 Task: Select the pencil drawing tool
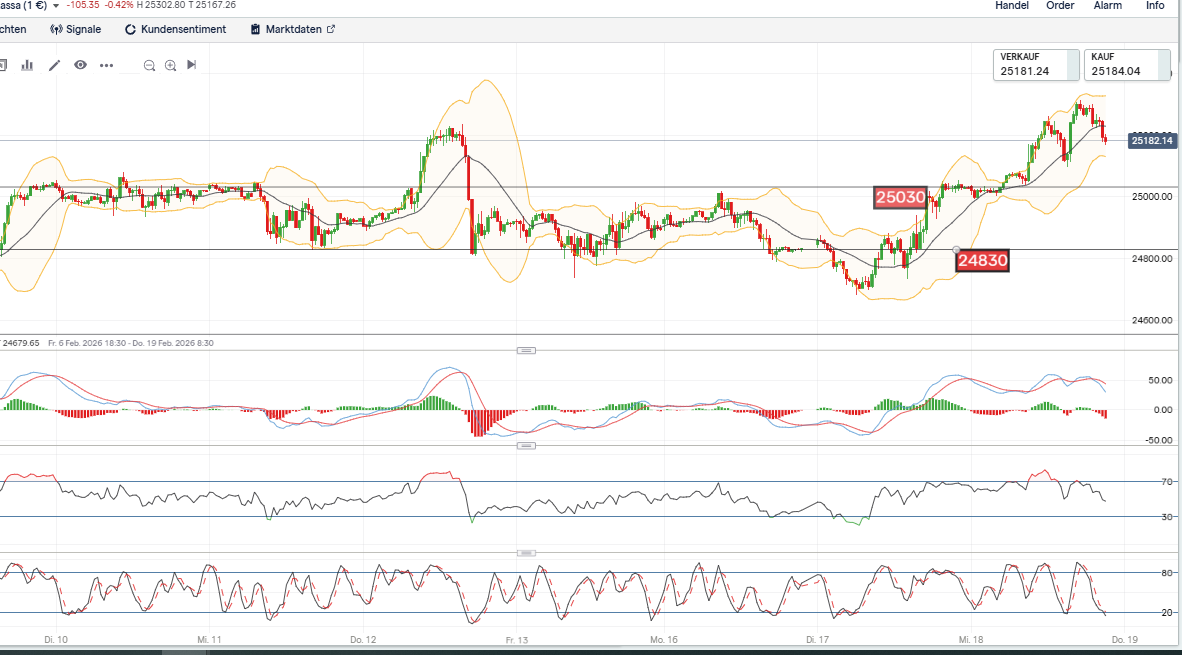(x=54, y=65)
